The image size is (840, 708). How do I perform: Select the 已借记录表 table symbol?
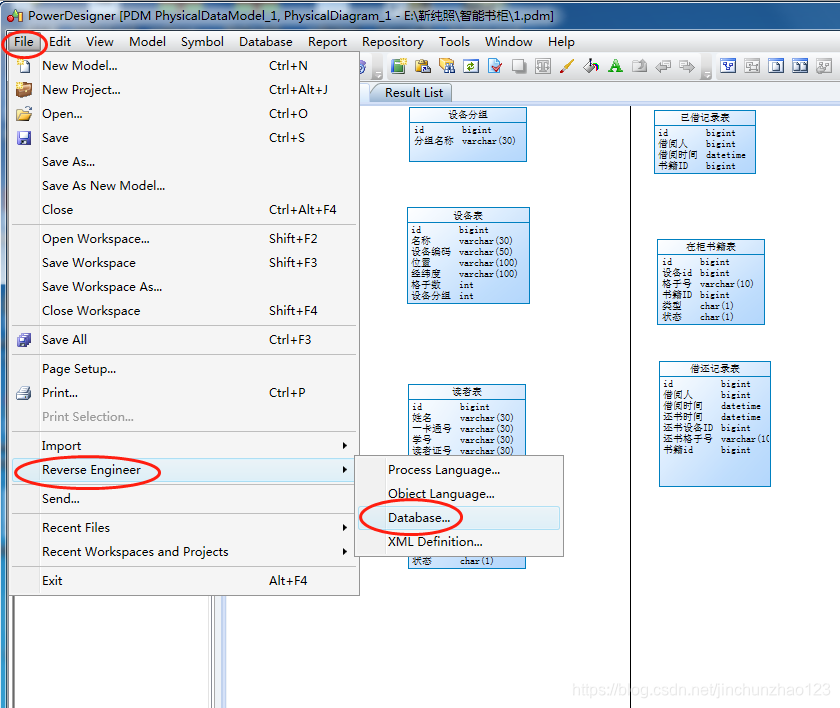[x=705, y=142]
